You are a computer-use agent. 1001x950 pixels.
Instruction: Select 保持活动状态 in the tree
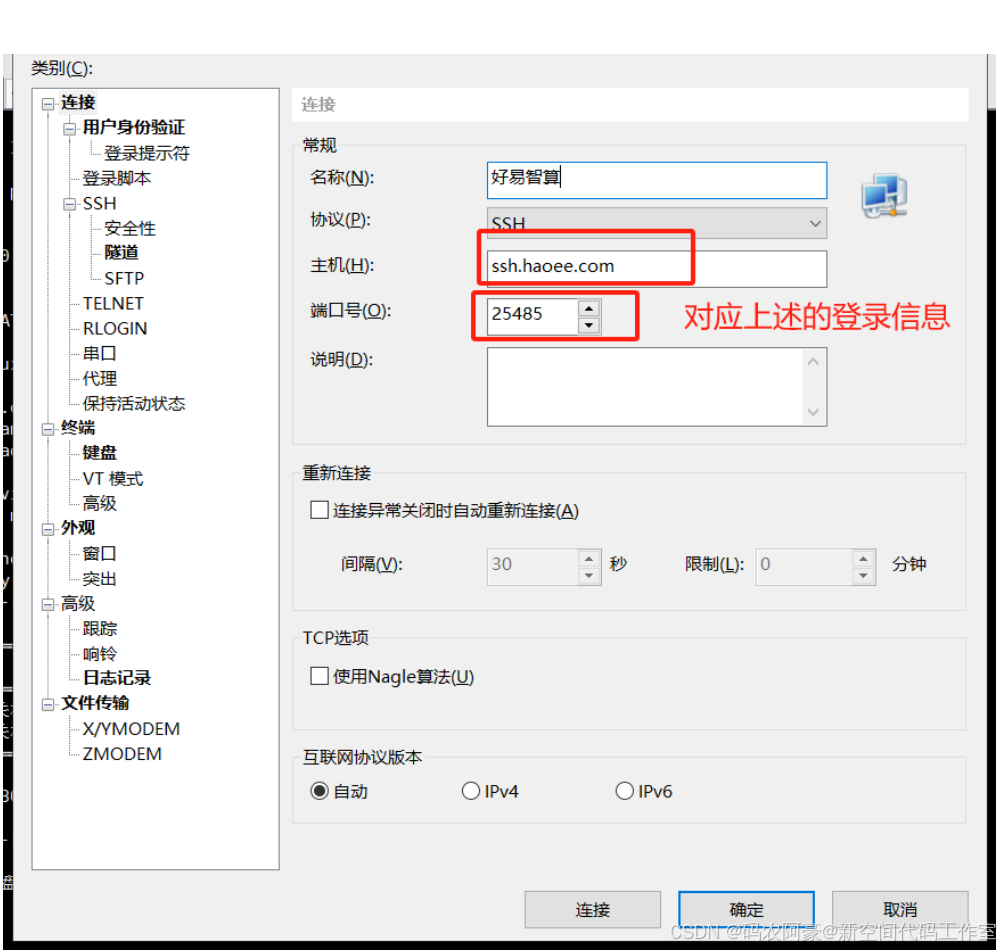[134, 403]
